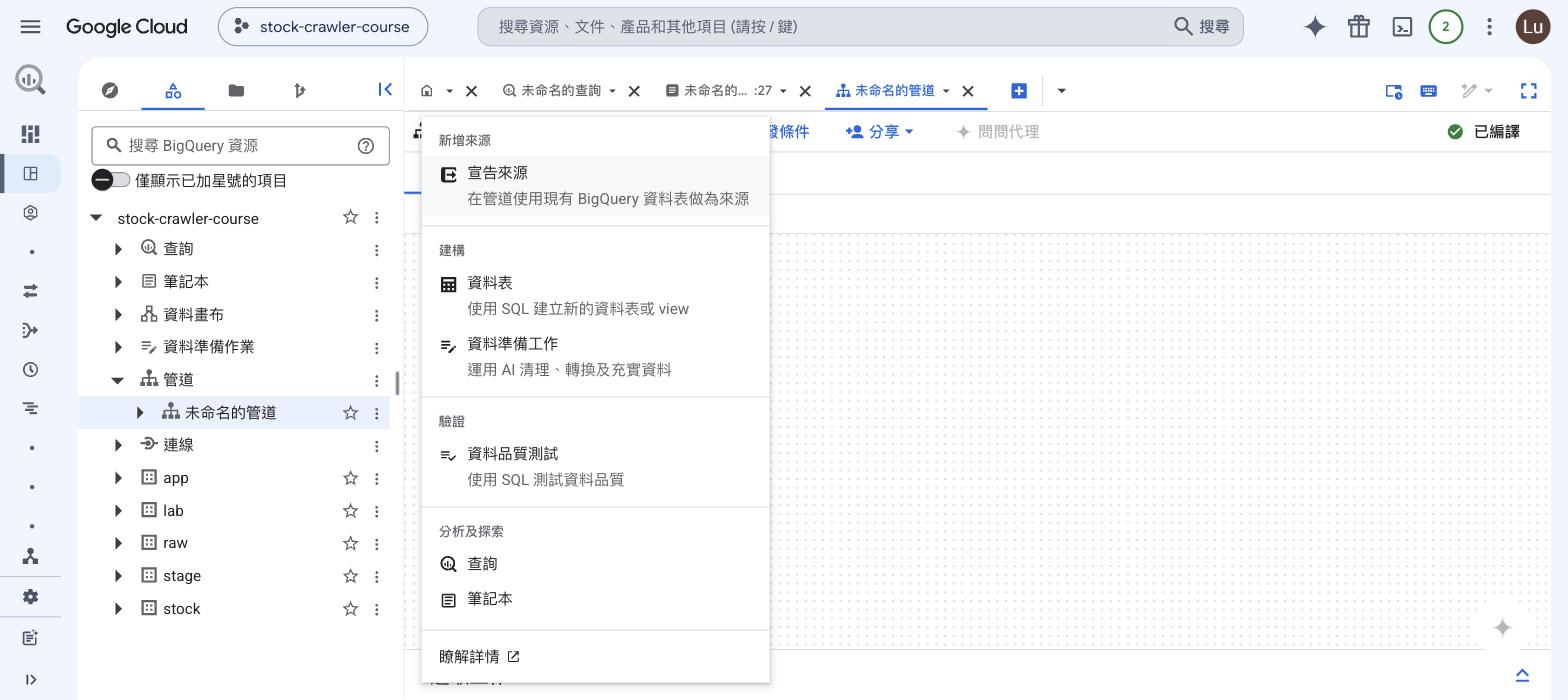Expand the 資料畫布 tree node
Image resolution: width=1568 pixels, height=700 pixels.
[x=118, y=315]
